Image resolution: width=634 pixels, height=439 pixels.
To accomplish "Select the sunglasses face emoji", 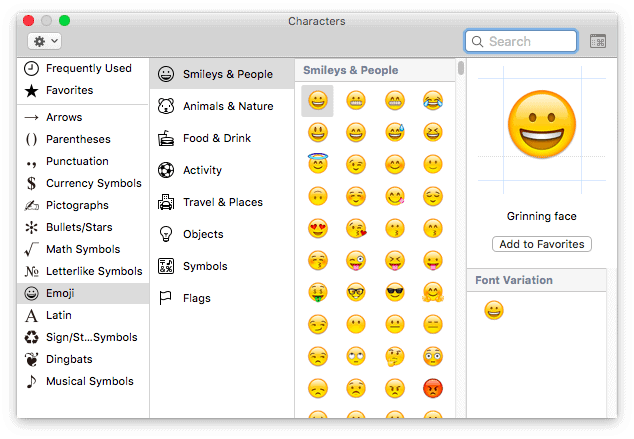I will 395,292.
